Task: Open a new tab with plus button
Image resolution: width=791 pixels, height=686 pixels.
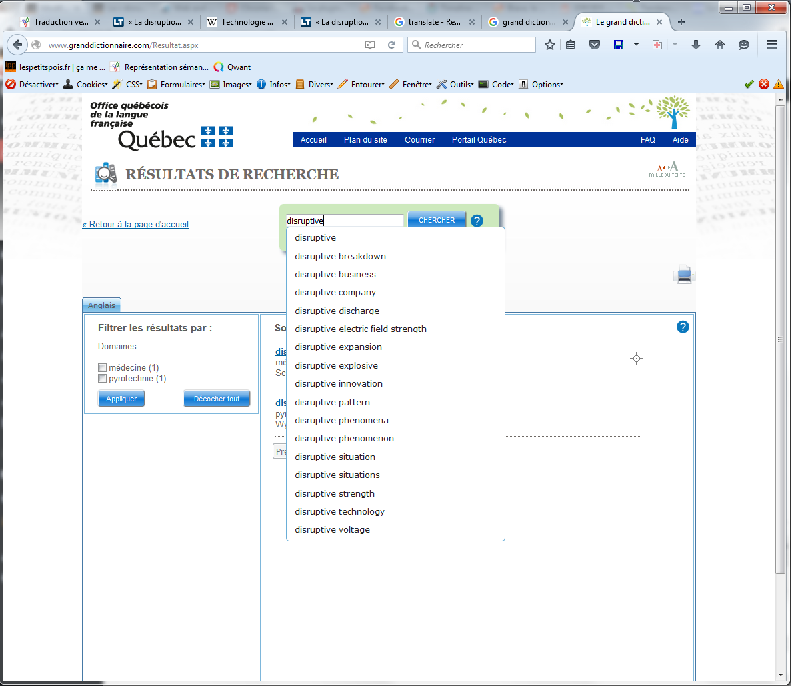Action: point(682,22)
